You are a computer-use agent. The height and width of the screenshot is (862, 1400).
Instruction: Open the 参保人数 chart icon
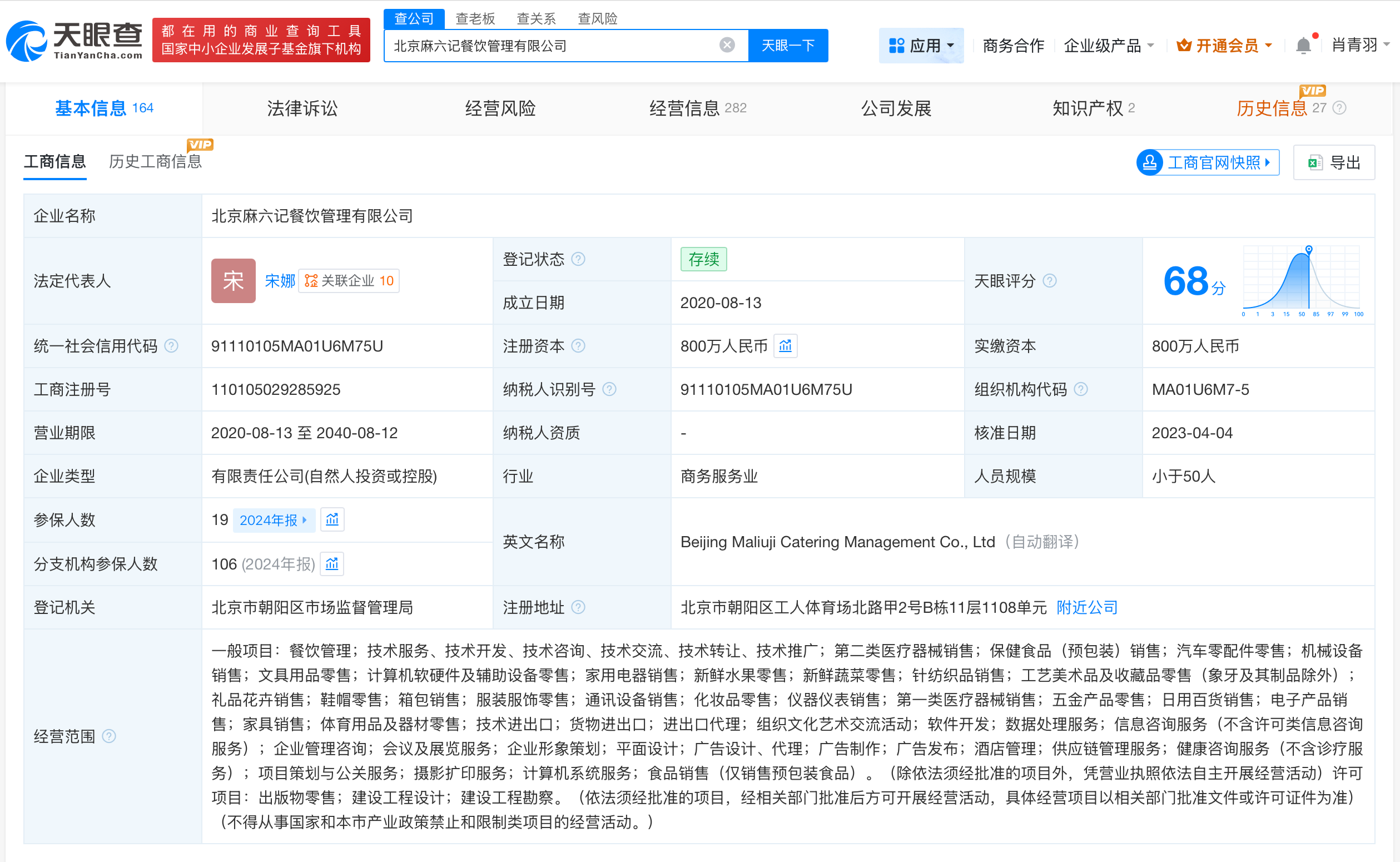(x=332, y=519)
